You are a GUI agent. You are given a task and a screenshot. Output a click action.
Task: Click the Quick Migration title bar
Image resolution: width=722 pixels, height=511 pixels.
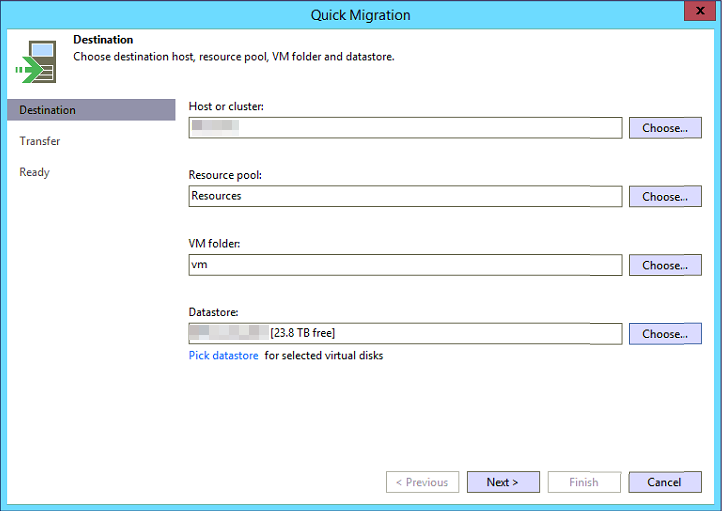point(360,14)
